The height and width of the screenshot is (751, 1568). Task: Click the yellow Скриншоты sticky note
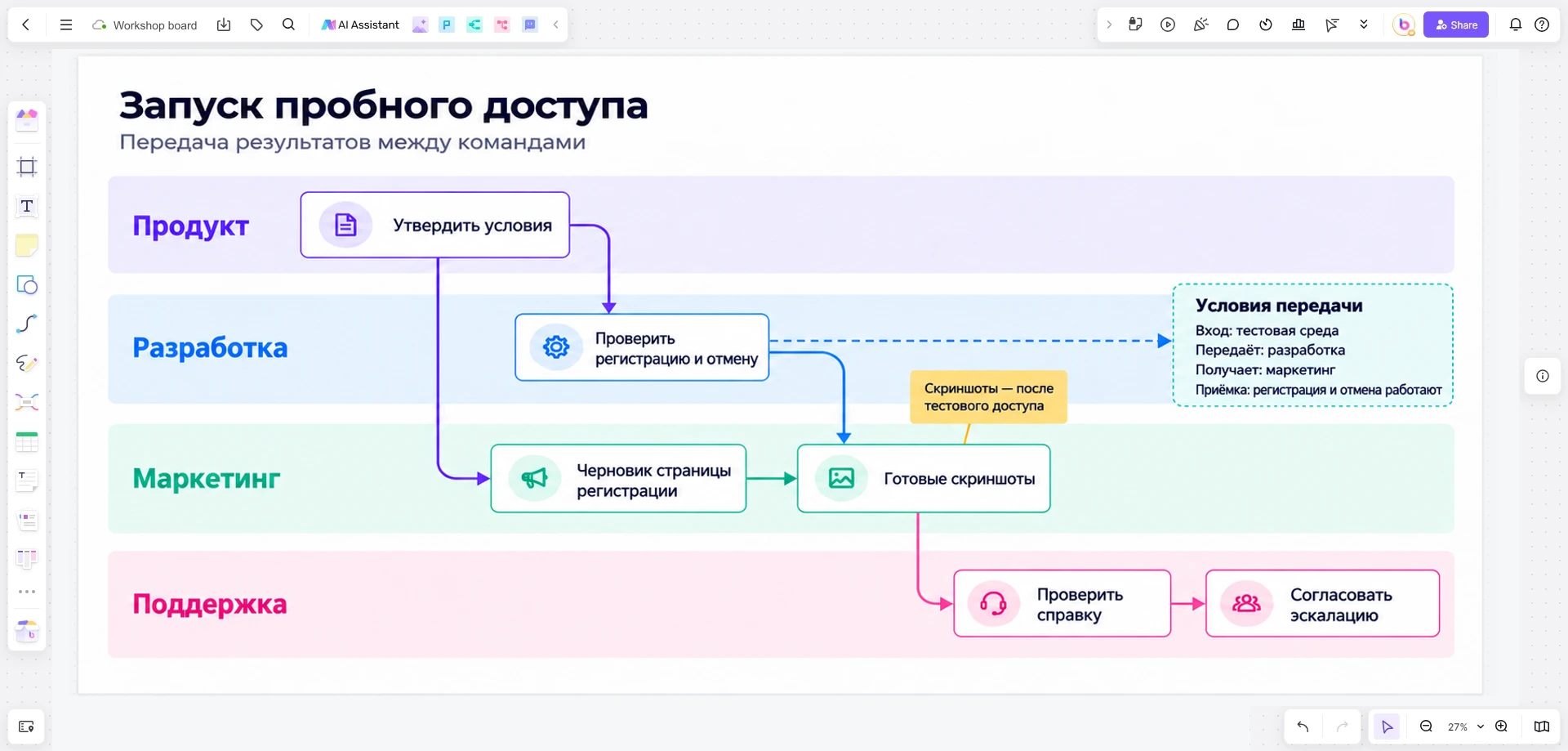[x=988, y=397]
